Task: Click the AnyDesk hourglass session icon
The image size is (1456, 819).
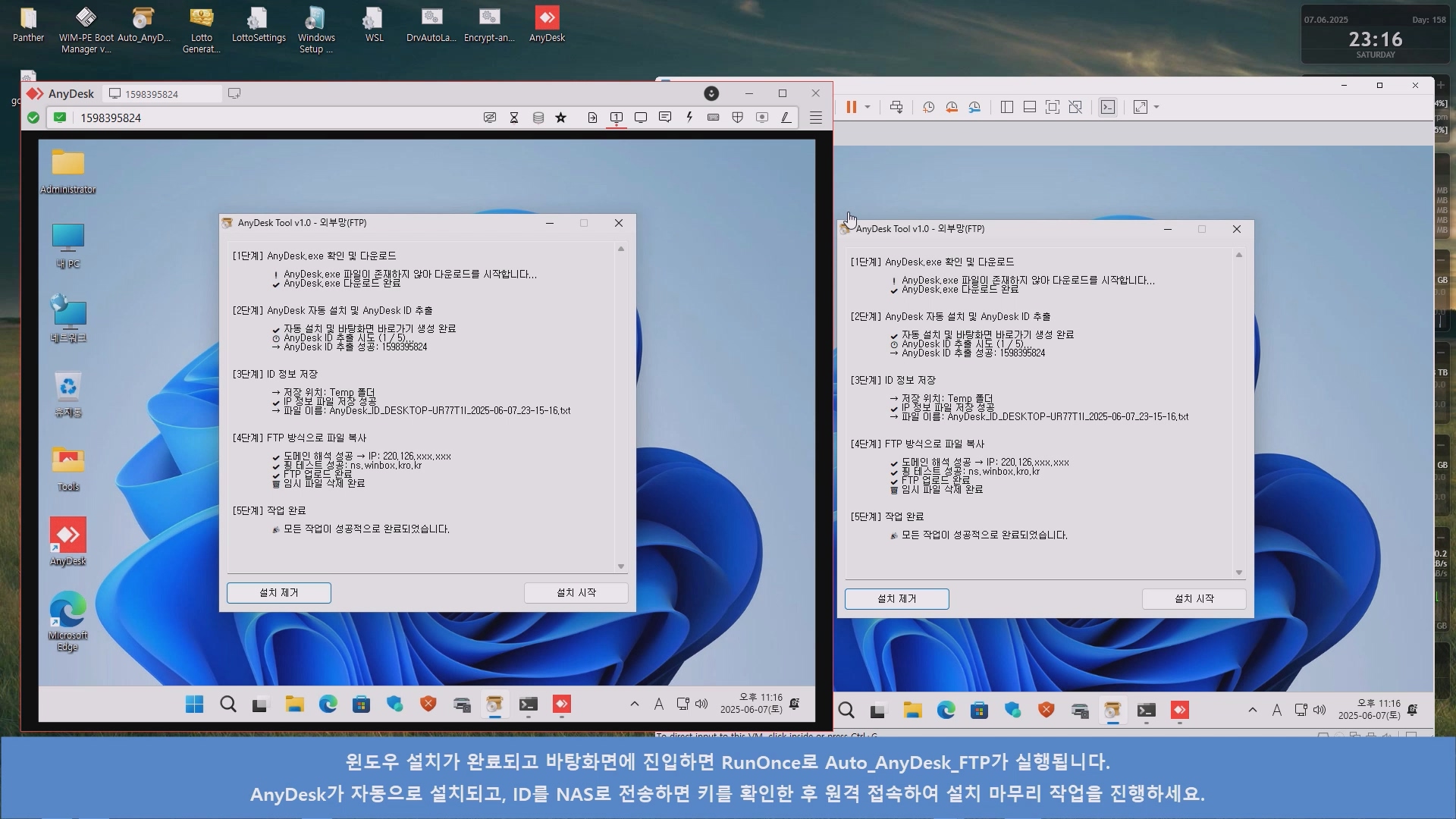Action: (514, 118)
